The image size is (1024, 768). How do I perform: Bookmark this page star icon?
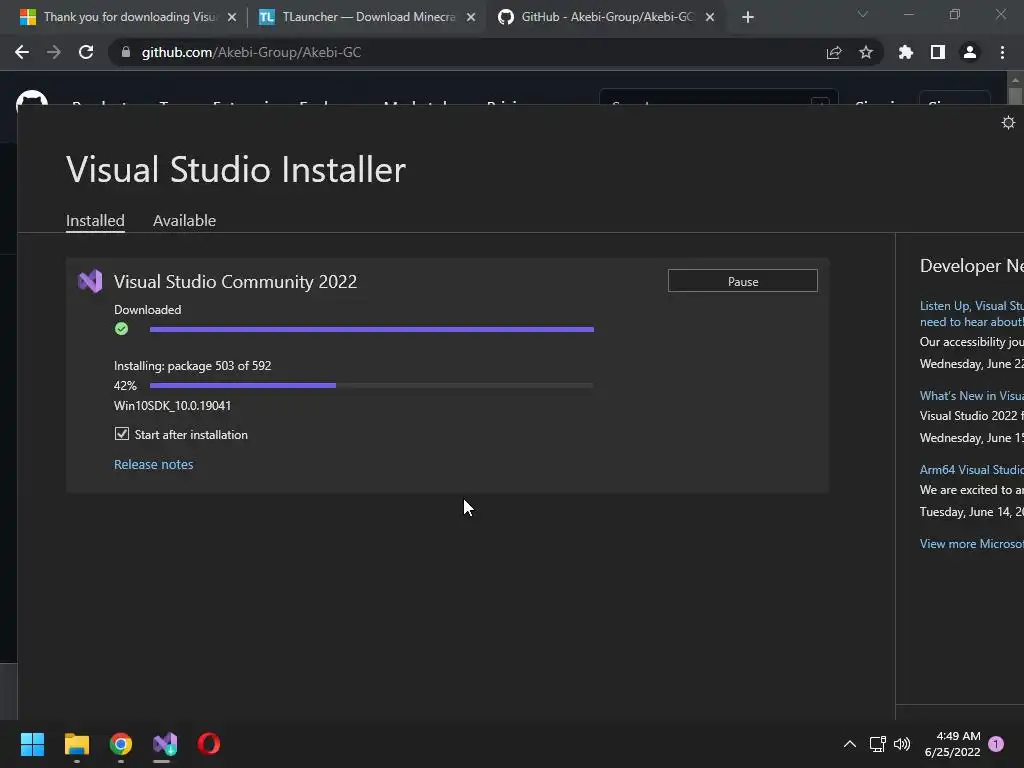(866, 52)
